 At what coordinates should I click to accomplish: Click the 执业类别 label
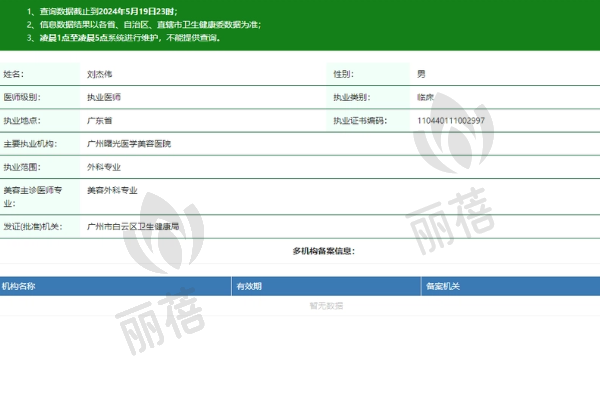(352, 97)
